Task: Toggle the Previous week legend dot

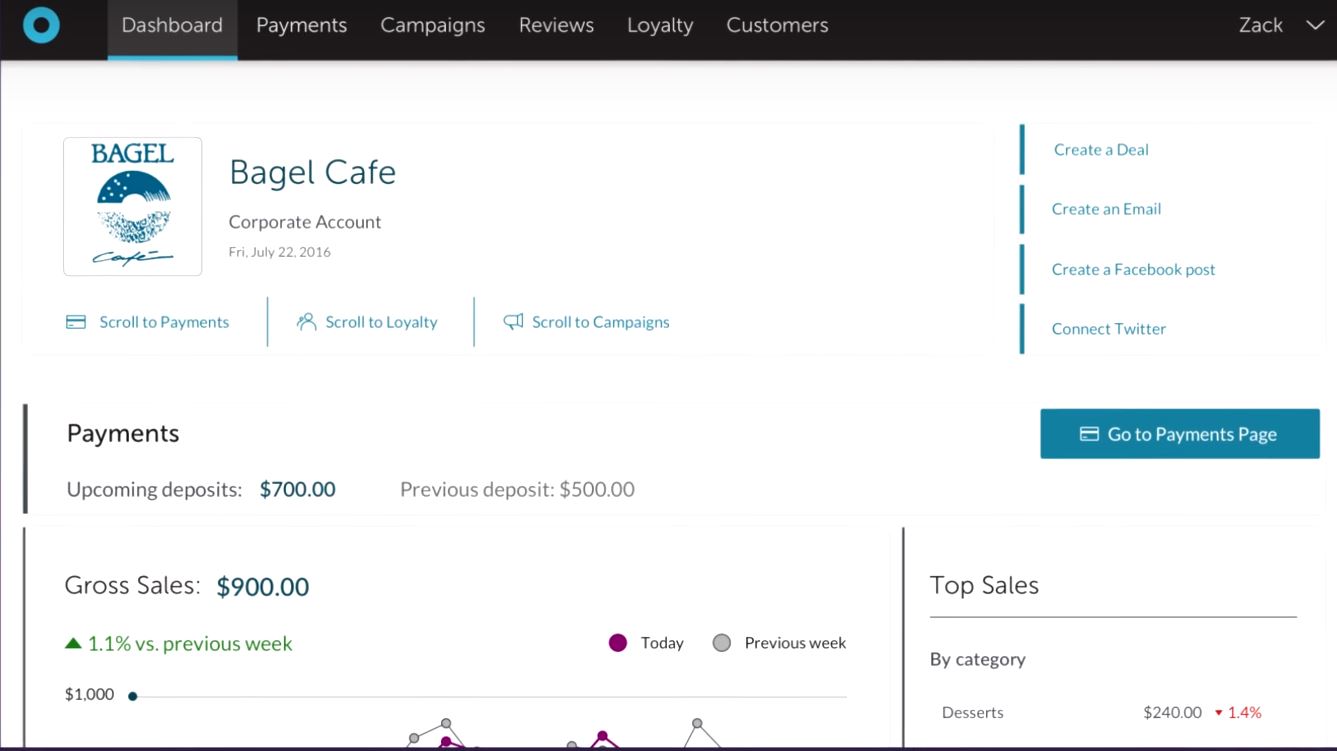Action: [721, 643]
